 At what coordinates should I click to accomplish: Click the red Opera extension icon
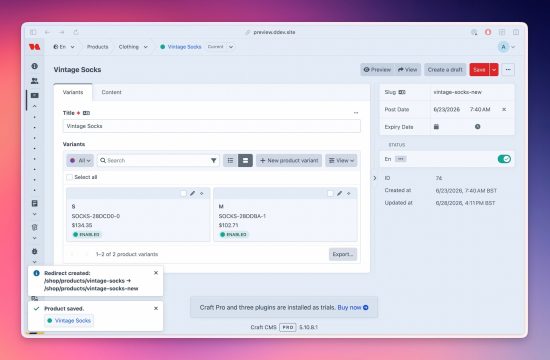coord(488,32)
